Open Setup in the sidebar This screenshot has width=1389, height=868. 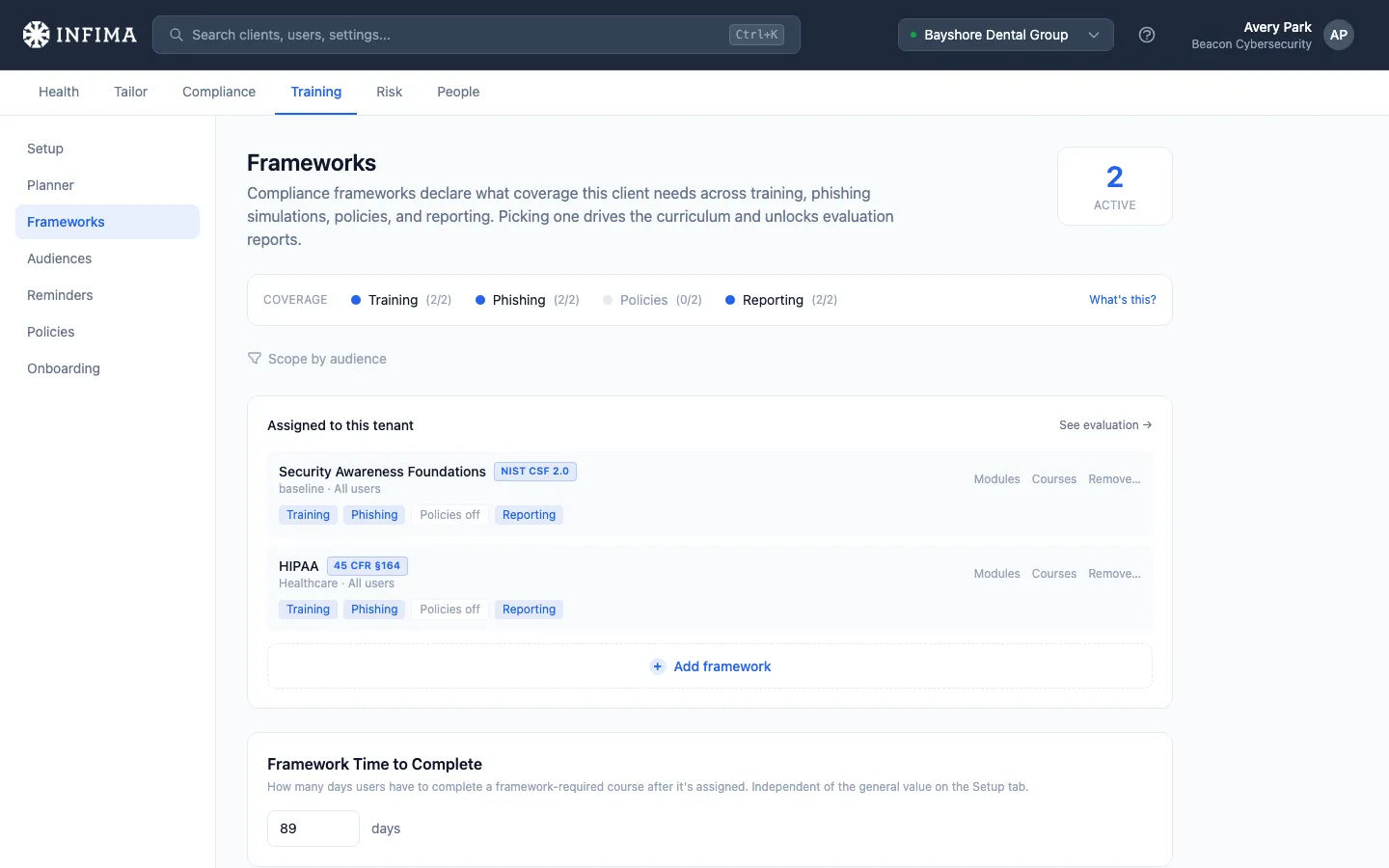click(107, 149)
